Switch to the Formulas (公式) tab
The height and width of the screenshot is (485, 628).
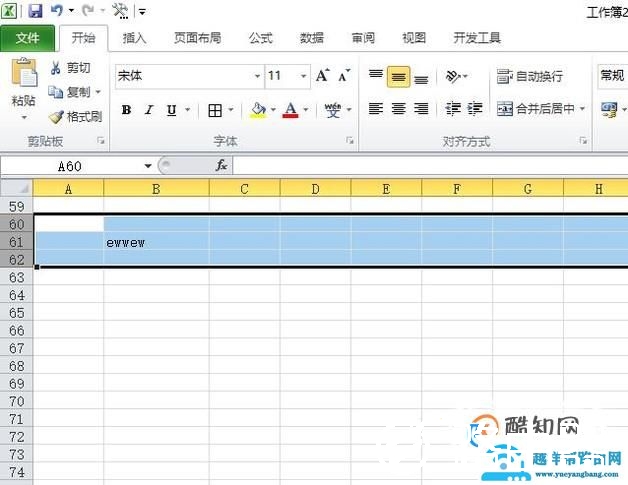click(260, 38)
